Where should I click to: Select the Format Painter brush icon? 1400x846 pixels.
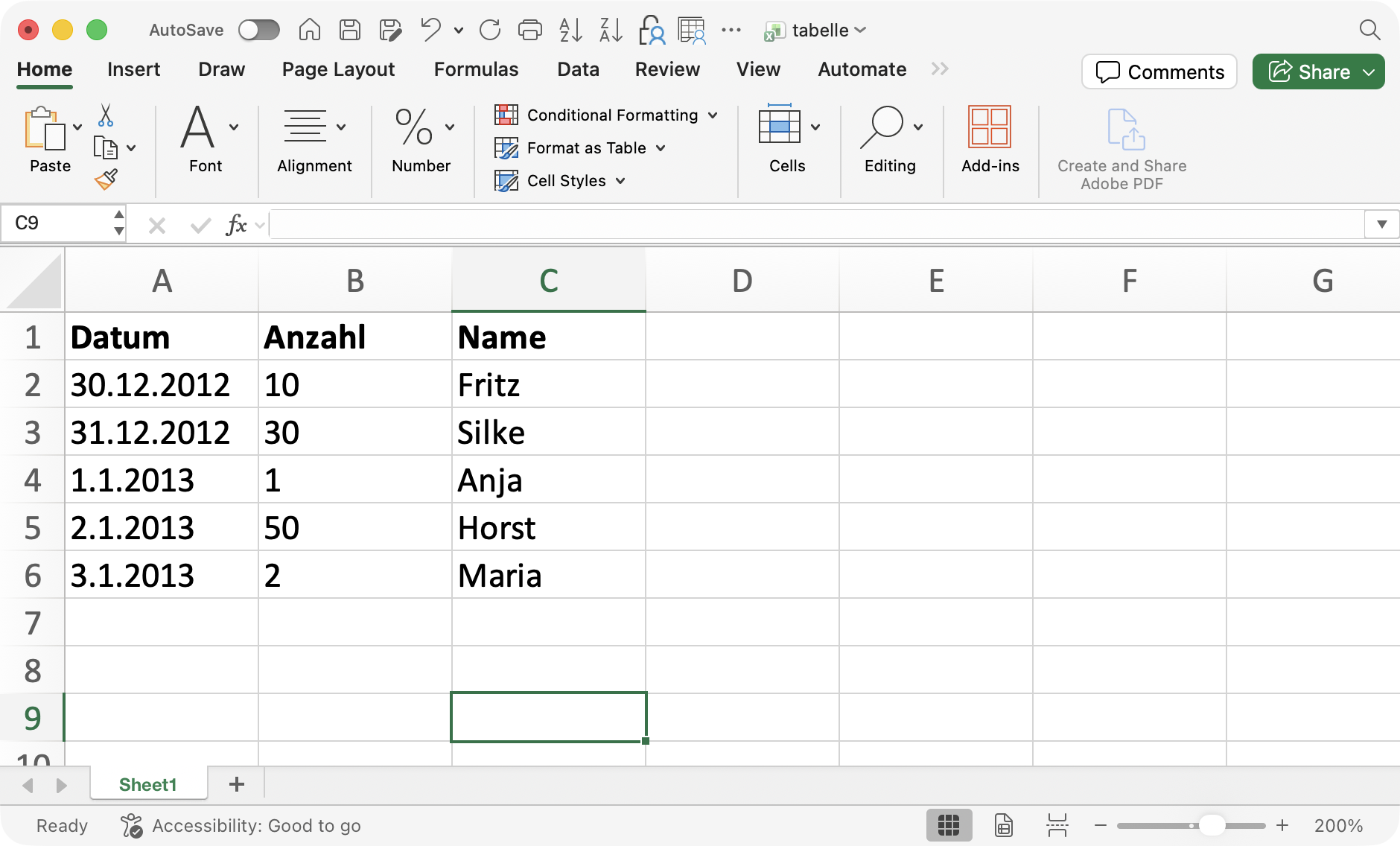[106, 179]
